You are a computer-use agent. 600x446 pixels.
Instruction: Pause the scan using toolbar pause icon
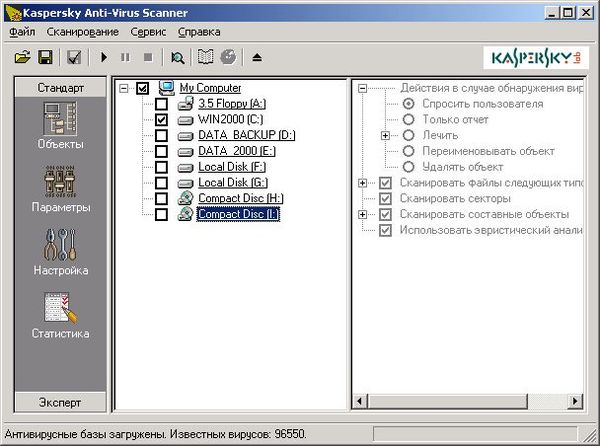click(x=125, y=58)
